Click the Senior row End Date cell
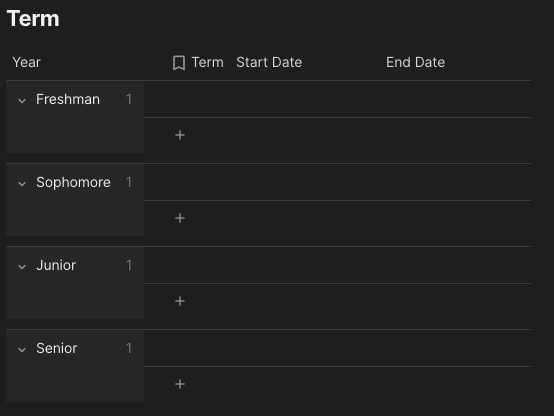The height and width of the screenshot is (416, 554). point(456,348)
